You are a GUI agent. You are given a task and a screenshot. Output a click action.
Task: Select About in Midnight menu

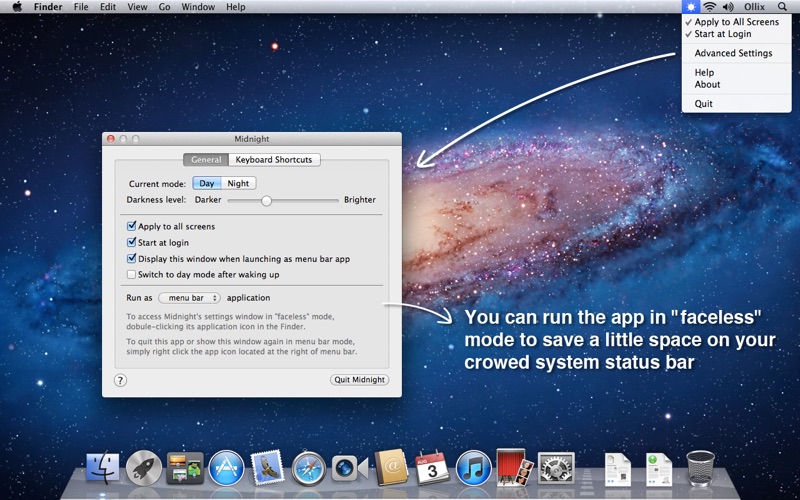(x=736, y=85)
